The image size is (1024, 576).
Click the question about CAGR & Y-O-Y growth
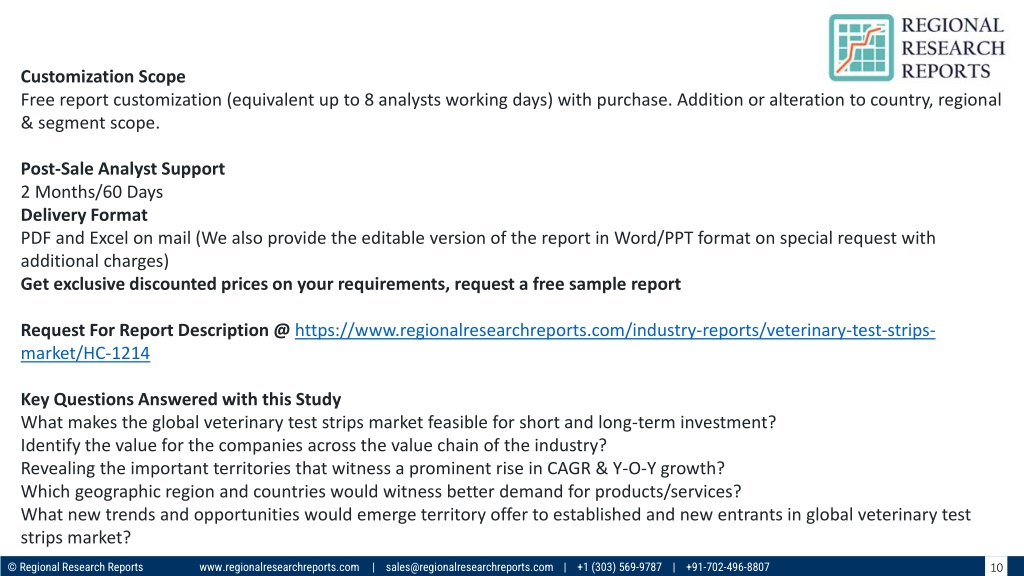tap(372, 468)
